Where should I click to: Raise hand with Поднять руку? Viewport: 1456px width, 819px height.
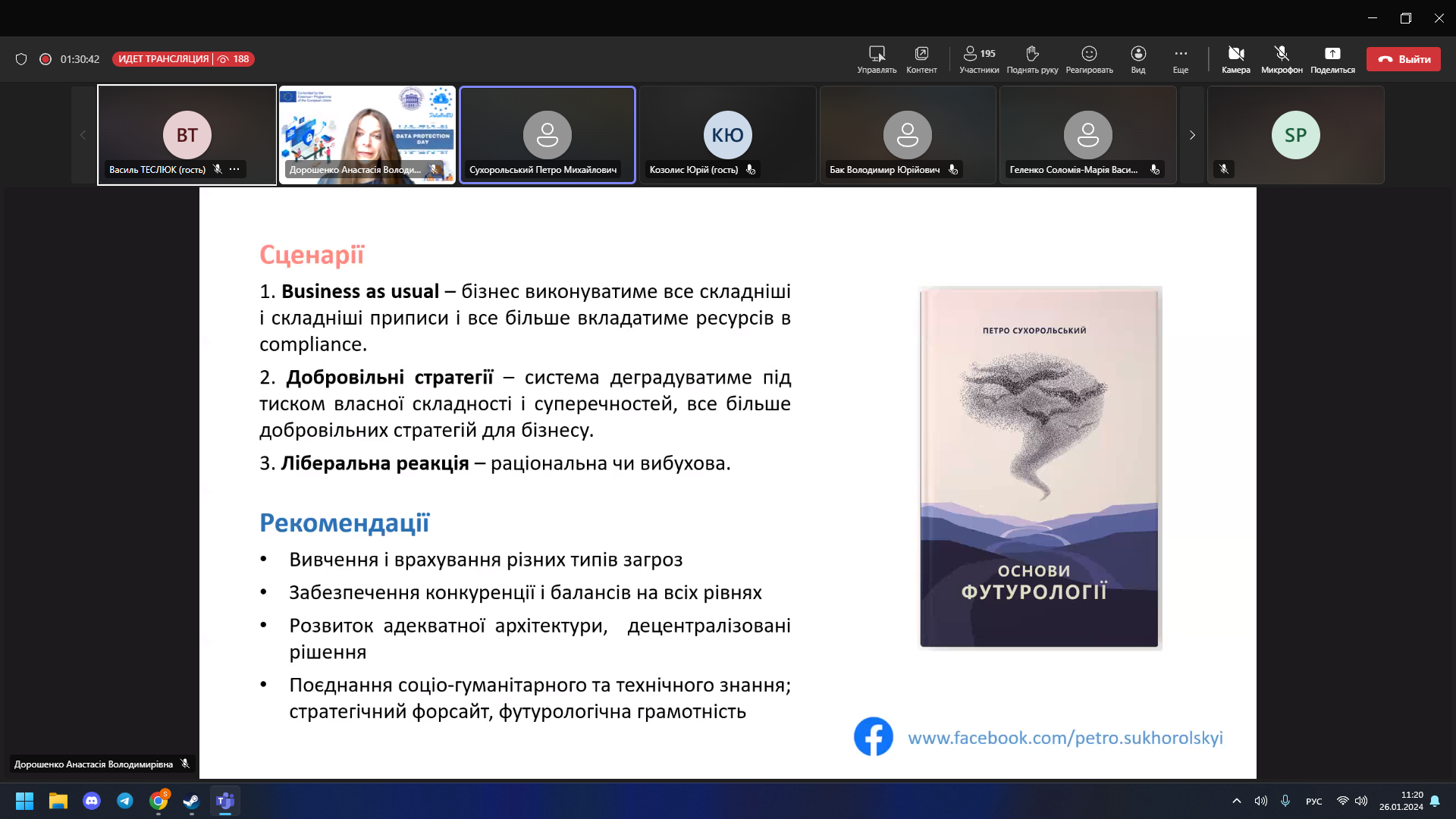point(1032,54)
